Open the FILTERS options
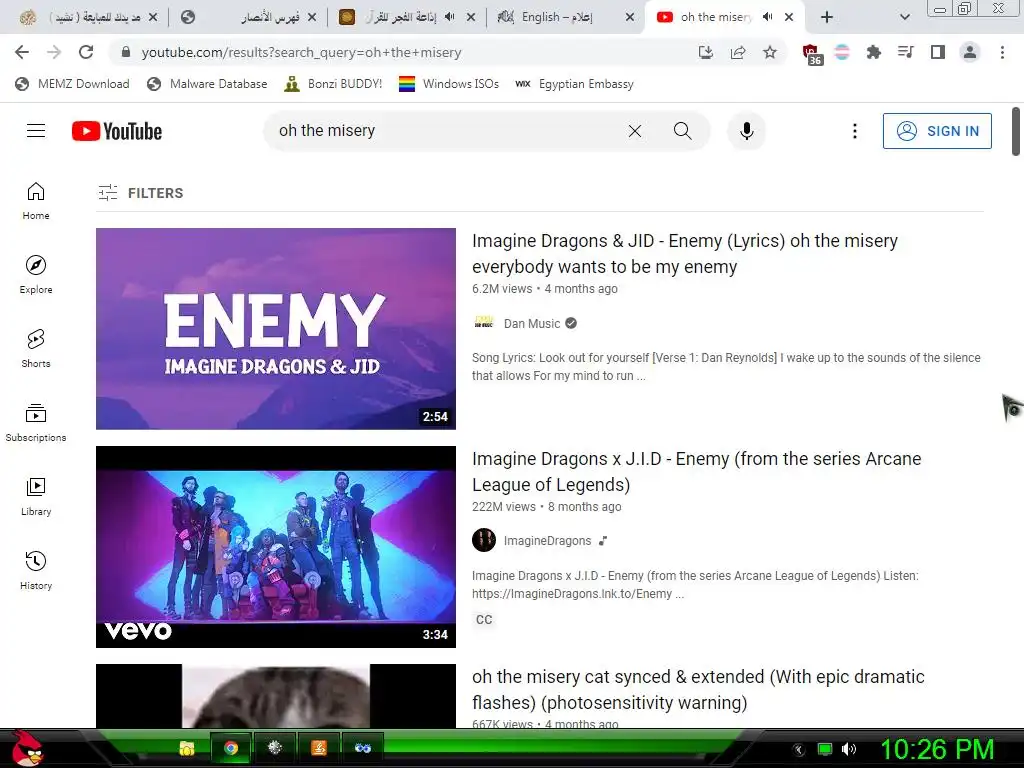 click(140, 193)
